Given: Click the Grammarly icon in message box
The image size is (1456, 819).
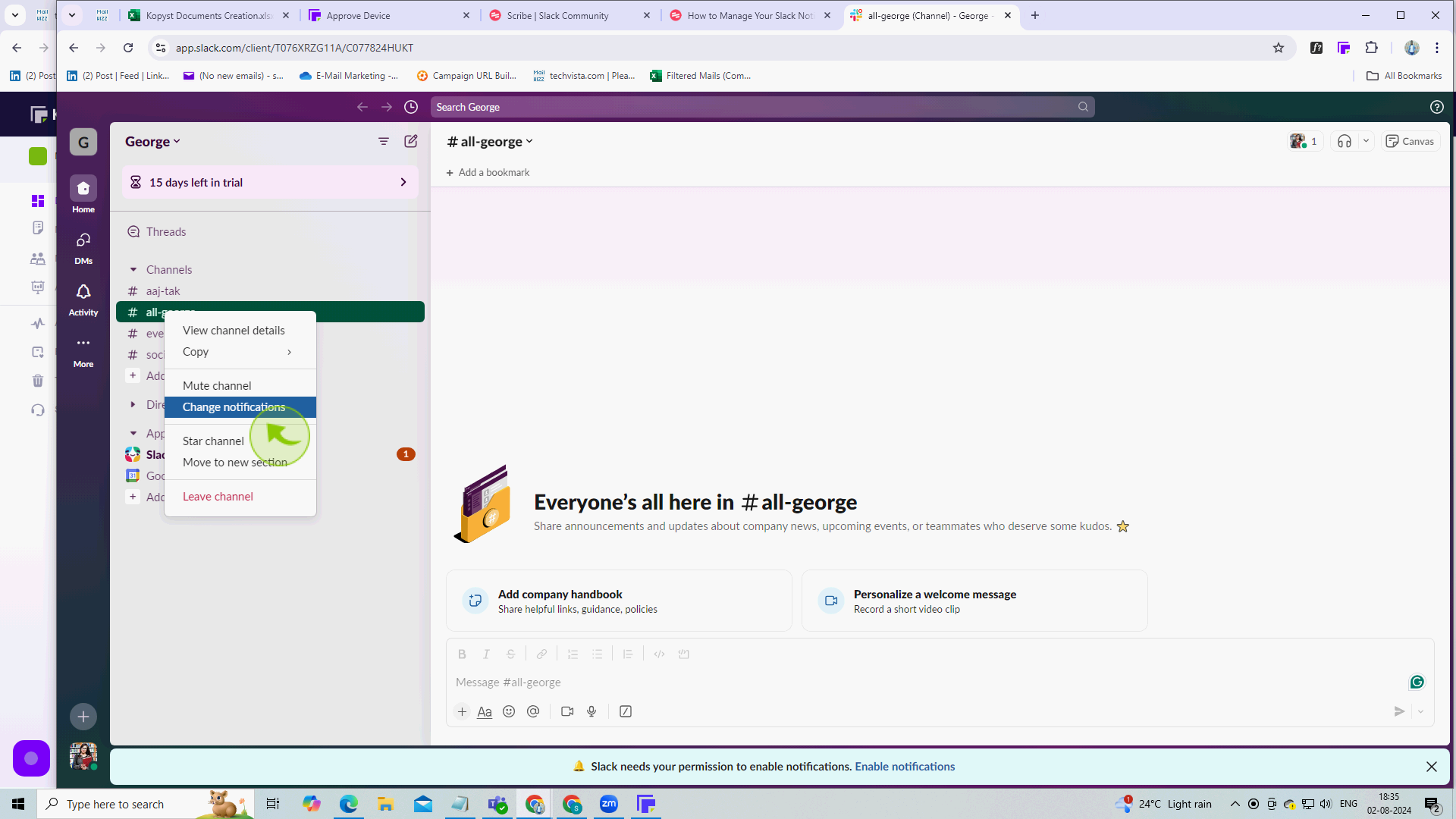Looking at the screenshot, I should click(1417, 682).
